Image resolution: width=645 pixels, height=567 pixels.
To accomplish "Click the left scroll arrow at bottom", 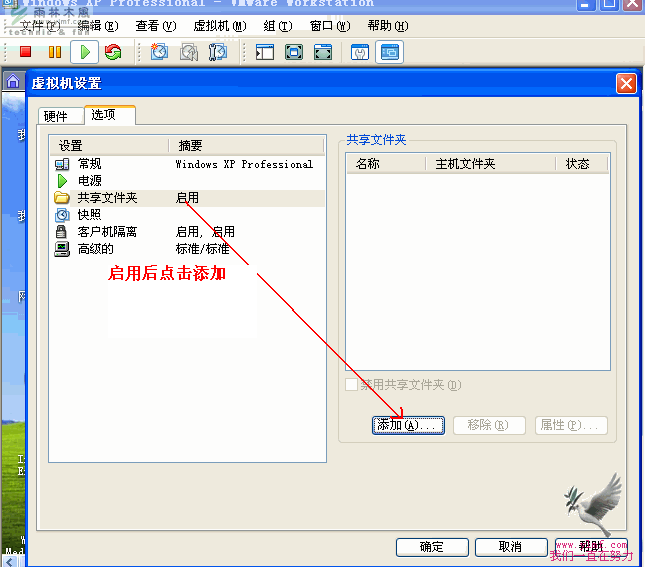I will coord(9,561).
